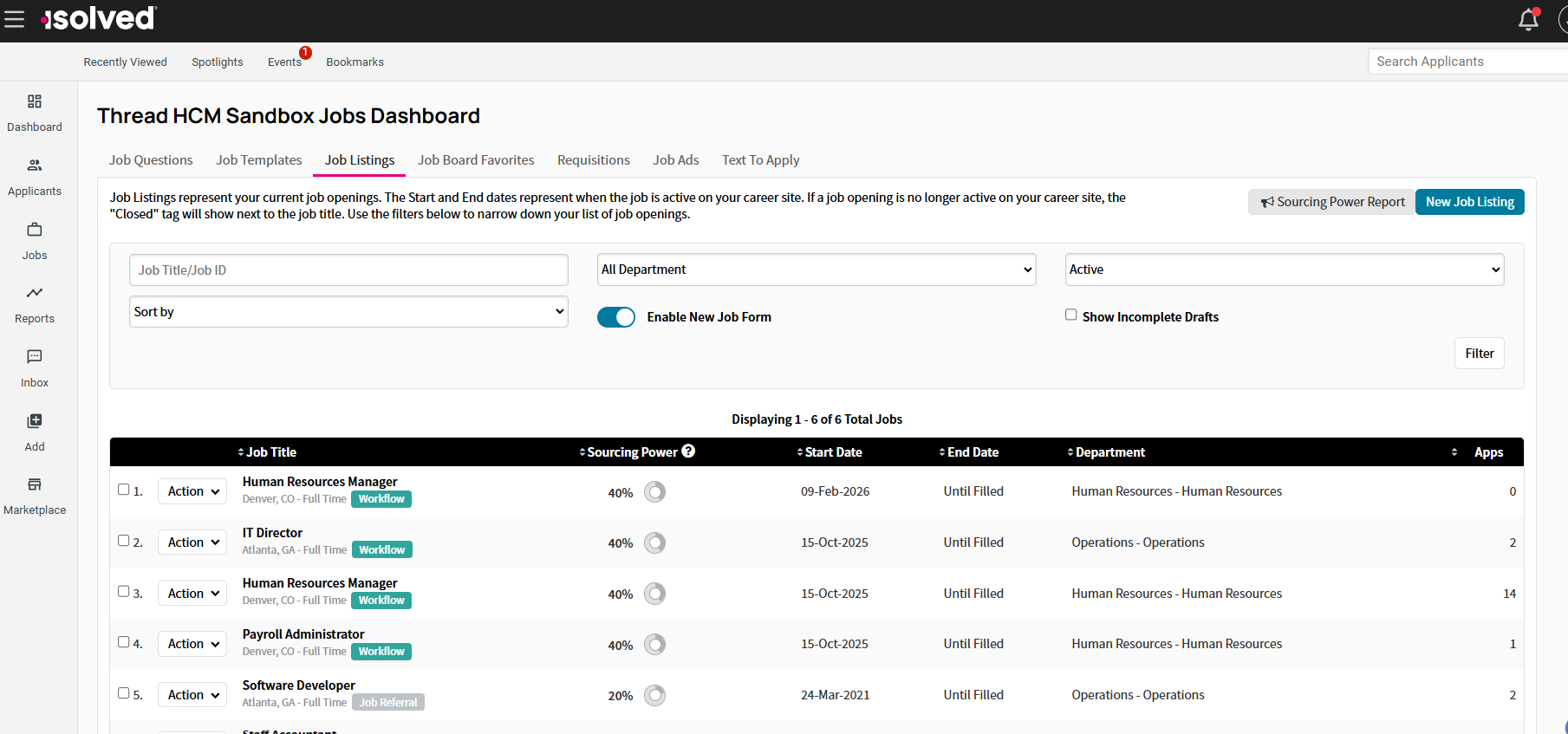Click the sourcing power circle for Payroll Administrator

(x=655, y=645)
